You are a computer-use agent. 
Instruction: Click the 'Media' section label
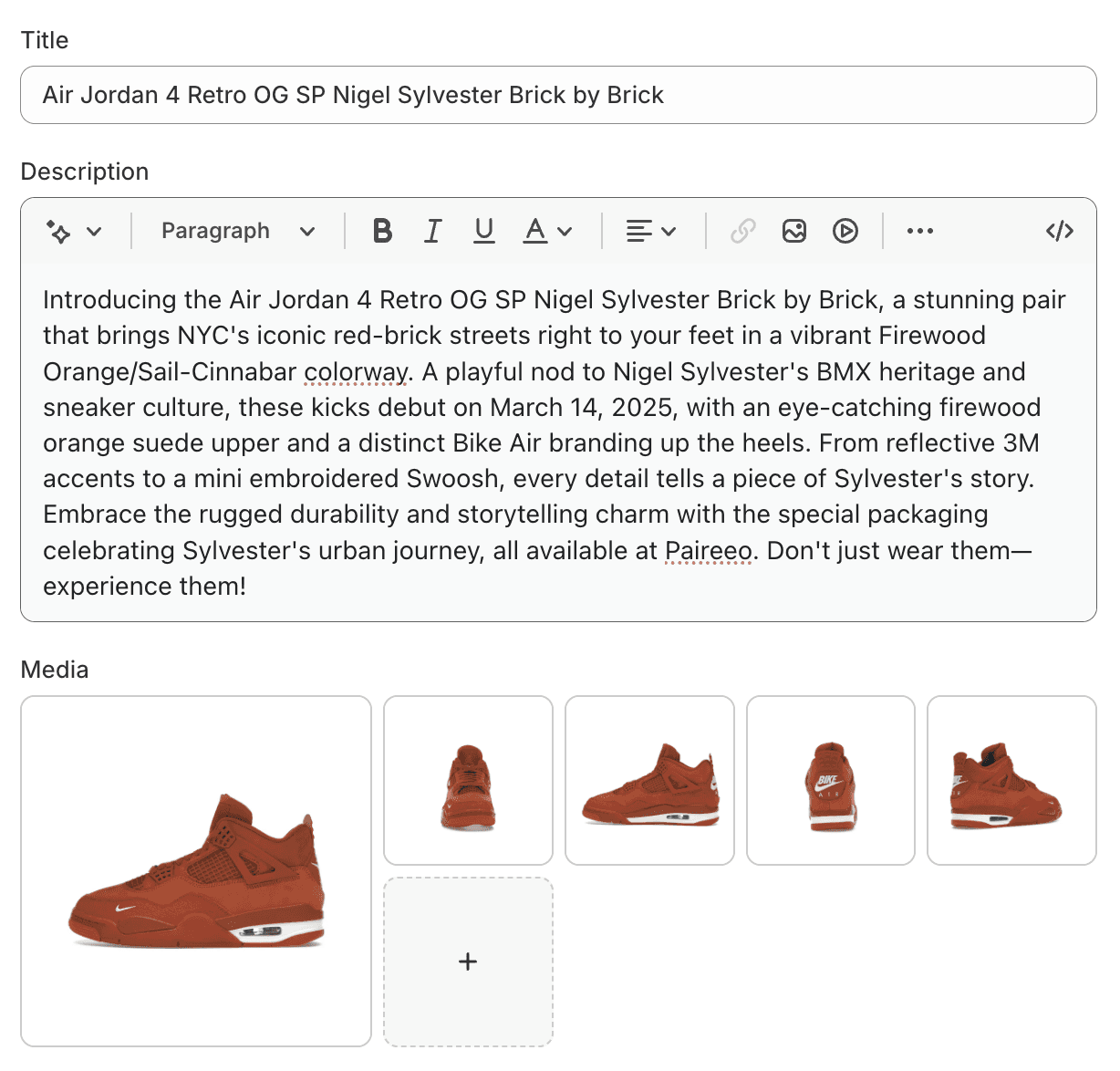pyautogui.click(x=55, y=670)
